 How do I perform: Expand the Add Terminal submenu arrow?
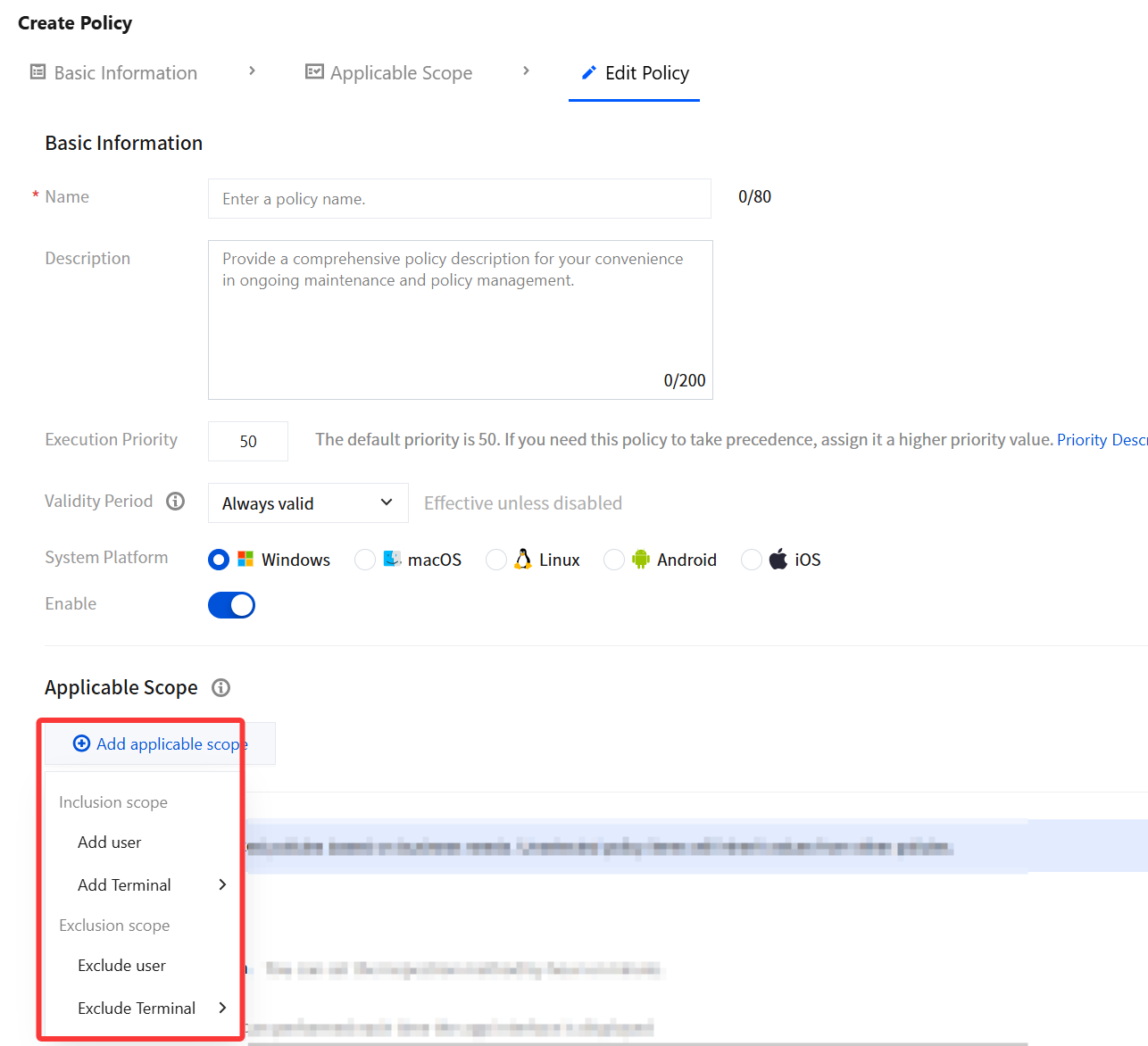[x=222, y=884]
